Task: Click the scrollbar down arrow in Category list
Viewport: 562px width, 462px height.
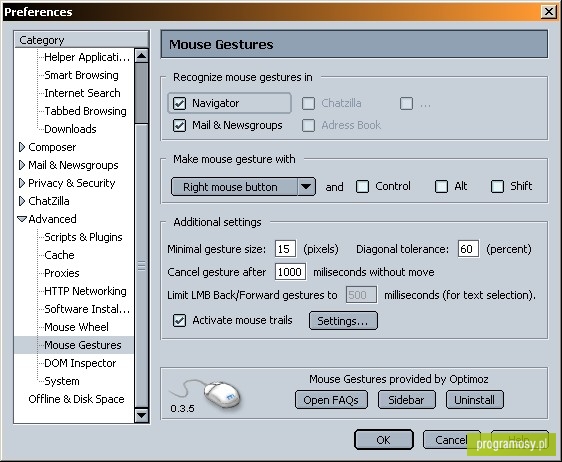Action: click(142, 416)
